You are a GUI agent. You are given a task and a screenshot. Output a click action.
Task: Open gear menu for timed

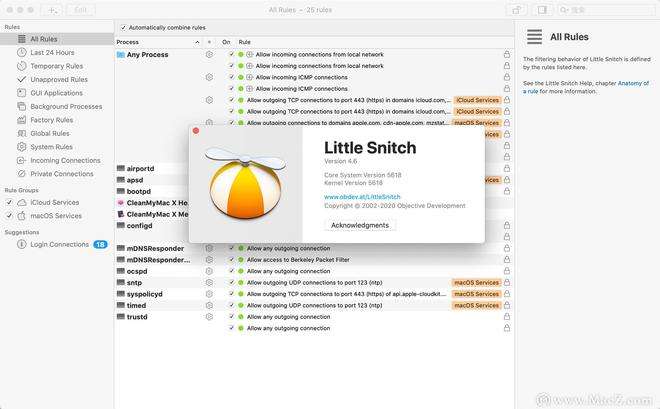point(209,305)
